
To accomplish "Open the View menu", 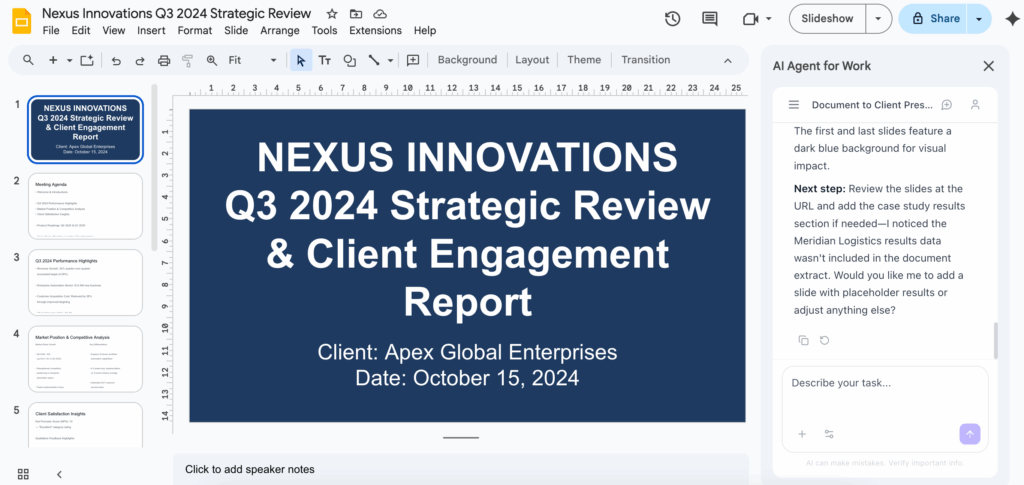I will [x=114, y=30].
